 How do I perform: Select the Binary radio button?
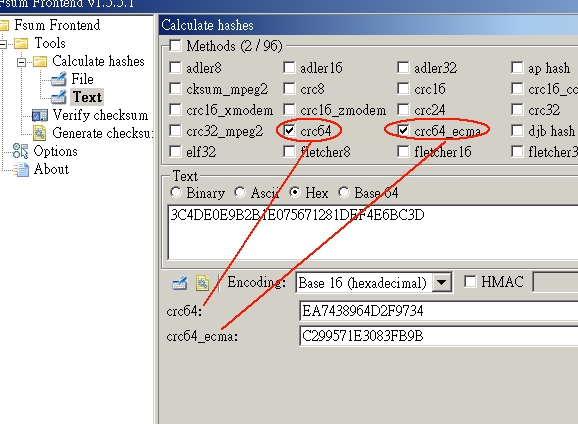click(x=176, y=192)
